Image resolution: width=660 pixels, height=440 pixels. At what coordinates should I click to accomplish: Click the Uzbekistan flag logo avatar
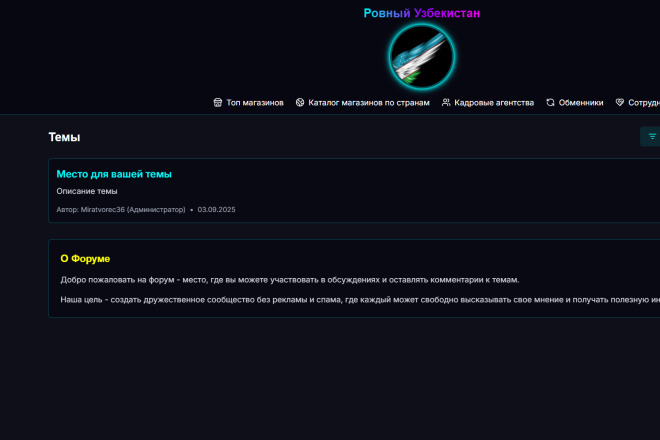(421, 57)
